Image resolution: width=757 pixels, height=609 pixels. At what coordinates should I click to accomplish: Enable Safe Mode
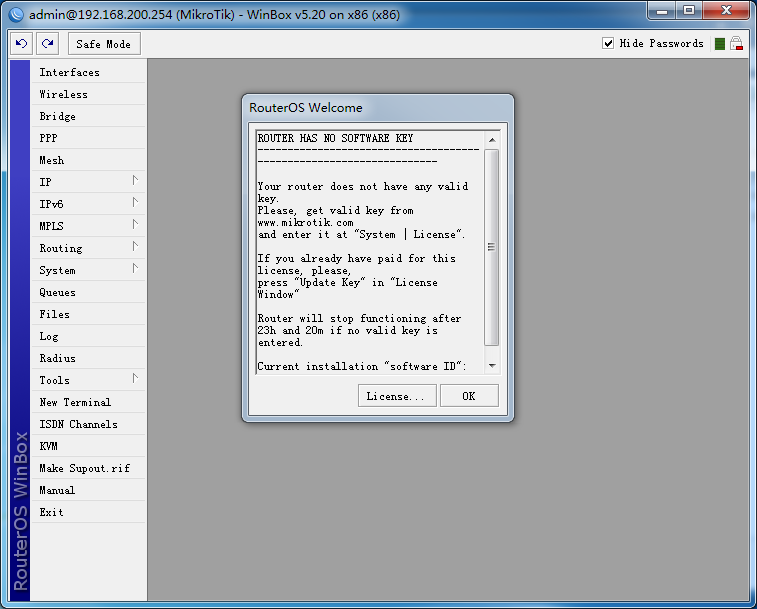coord(104,44)
